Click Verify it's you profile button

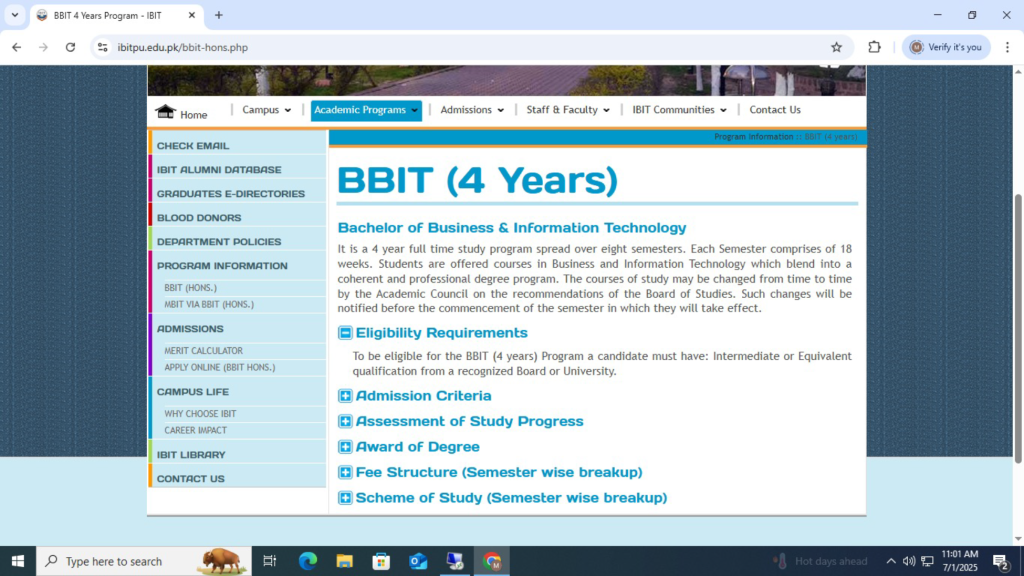tap(946, 47)
